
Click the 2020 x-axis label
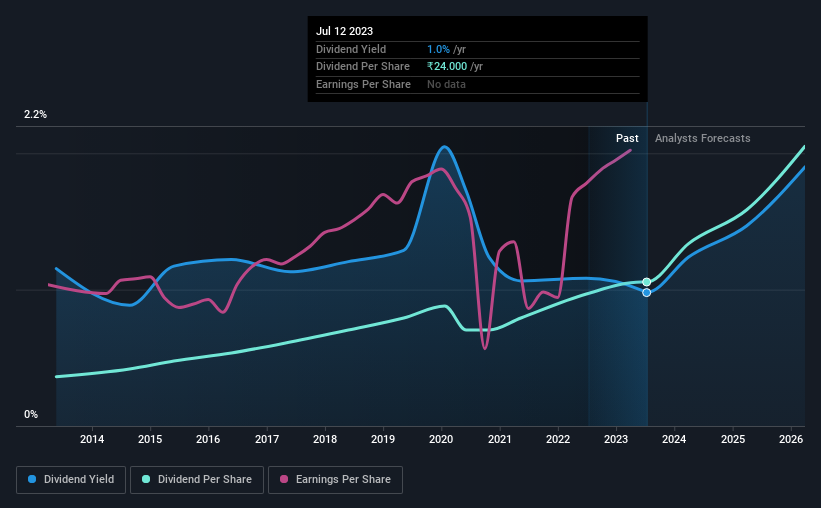click(441, 439)
